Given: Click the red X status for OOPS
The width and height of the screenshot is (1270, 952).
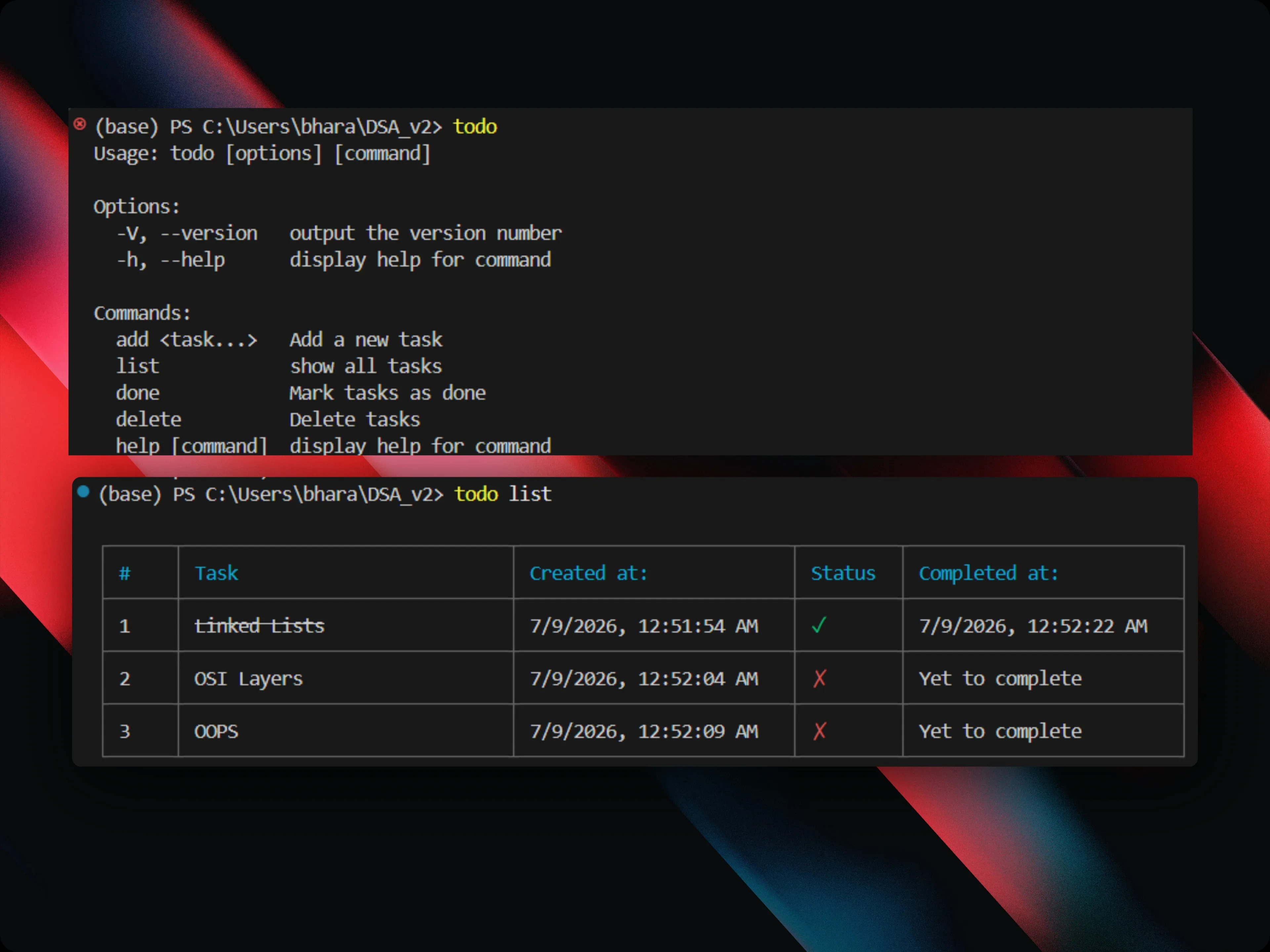Looking at the screenshot, I should [819, 731].
